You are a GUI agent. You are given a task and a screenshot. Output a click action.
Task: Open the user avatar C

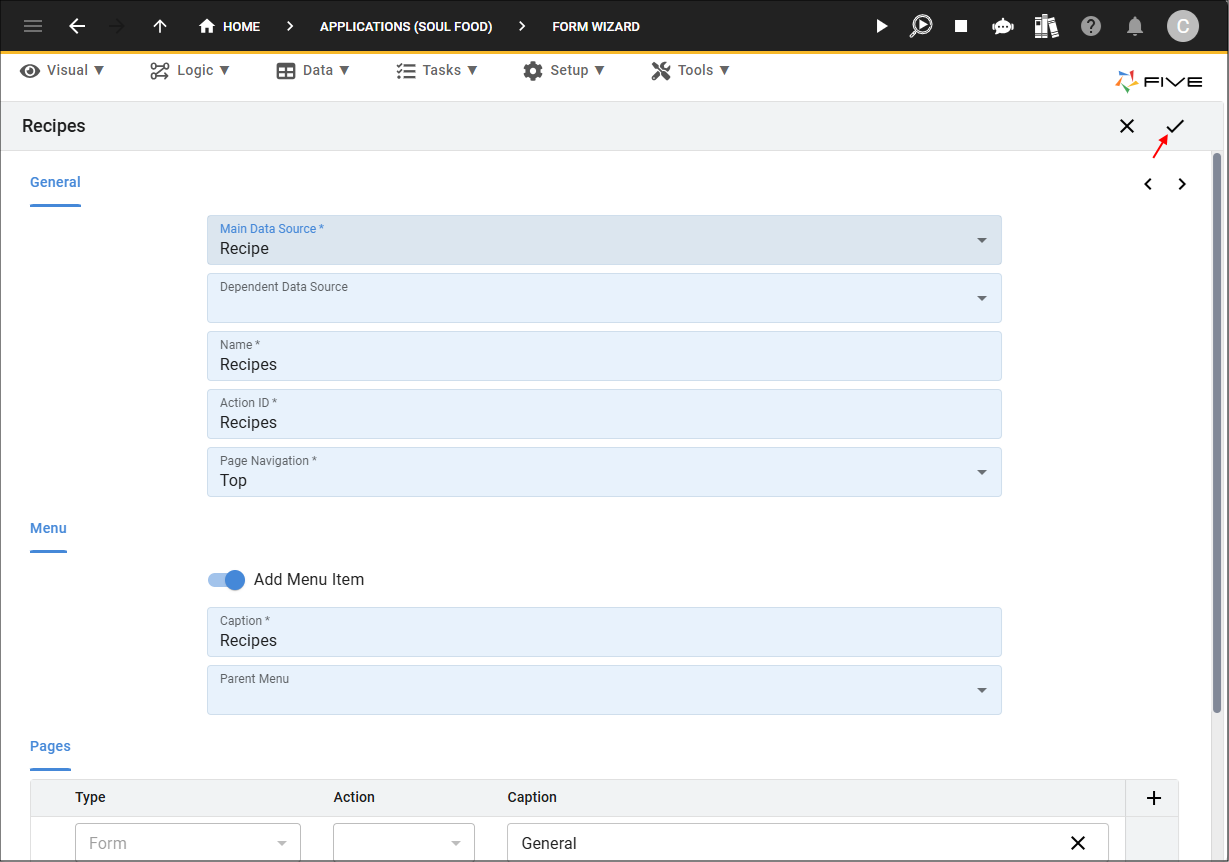[x=1183, y=26]
